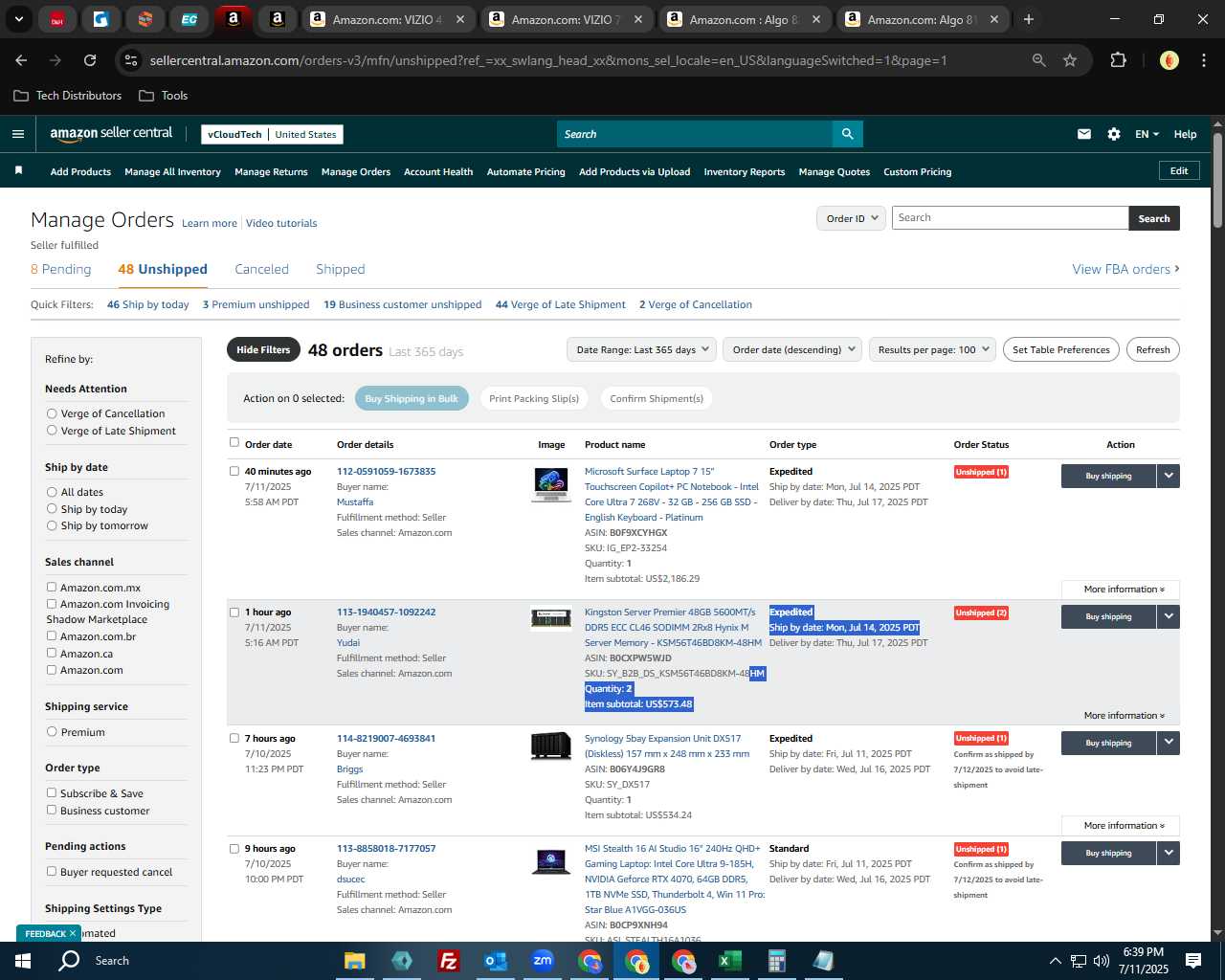1225x980 pixels.
Task: Open the browser tab search dropdown
Action: coord(18,19)
